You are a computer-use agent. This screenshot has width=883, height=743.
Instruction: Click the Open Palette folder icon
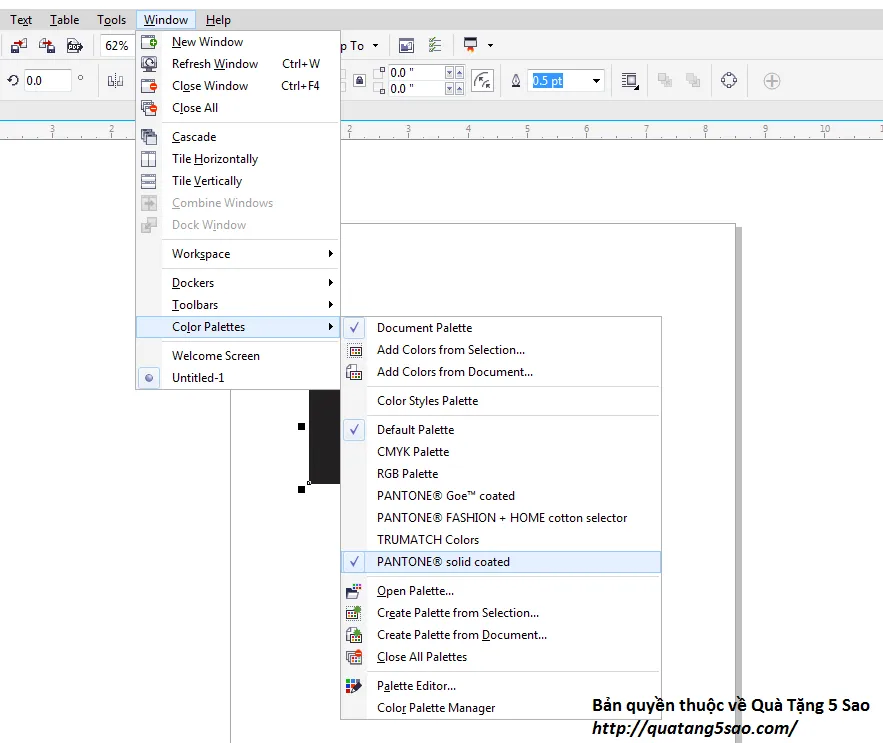354,591
